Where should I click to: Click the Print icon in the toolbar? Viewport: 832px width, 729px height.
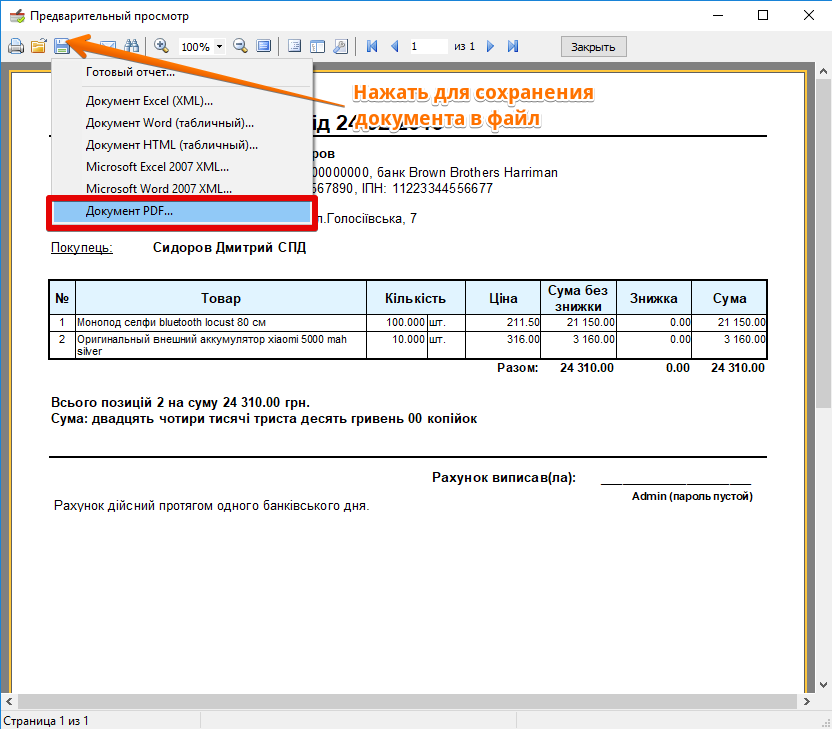click(x=16, y=47)
